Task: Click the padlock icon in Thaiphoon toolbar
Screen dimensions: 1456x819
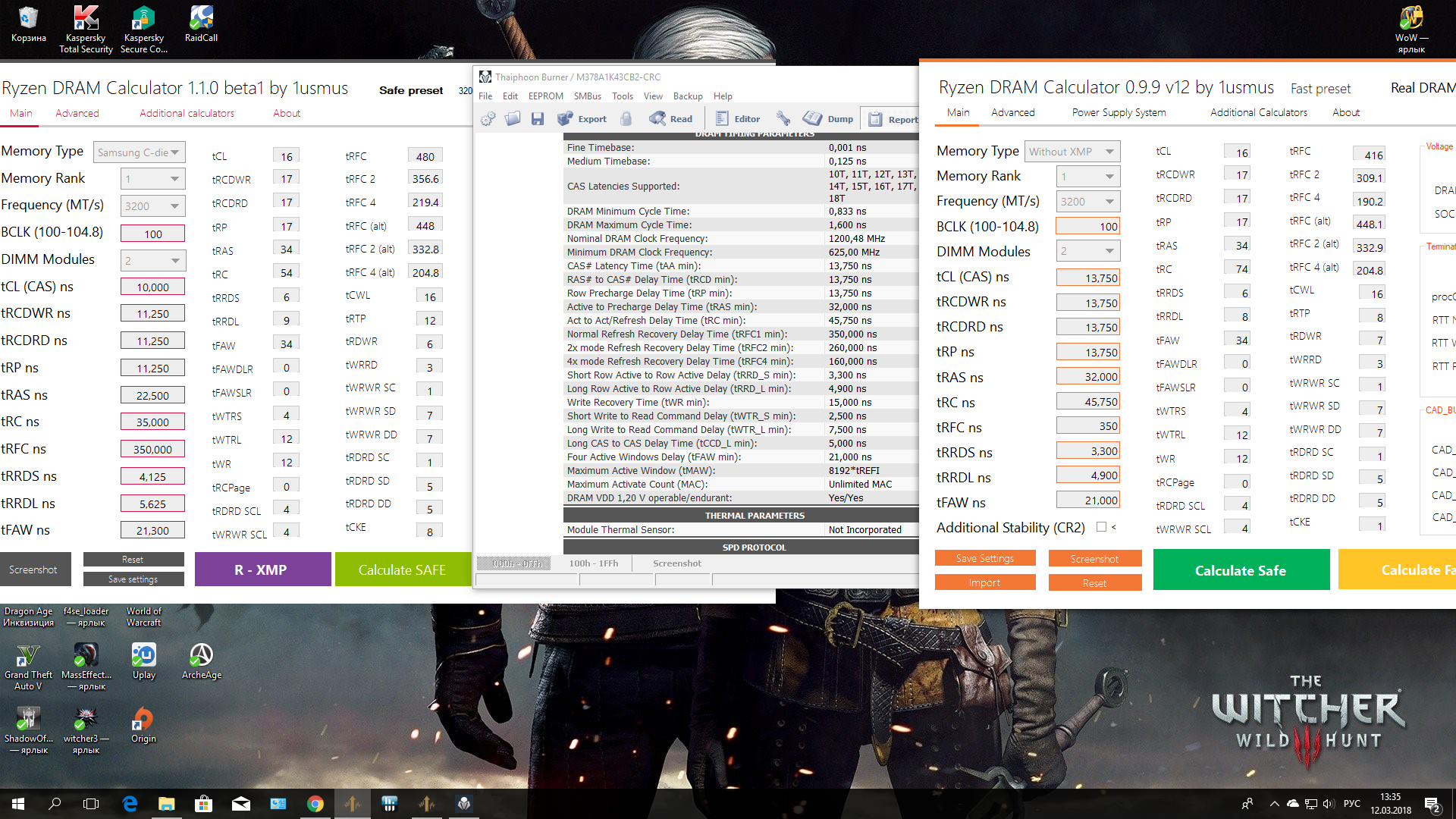Action: pos(626,119)
